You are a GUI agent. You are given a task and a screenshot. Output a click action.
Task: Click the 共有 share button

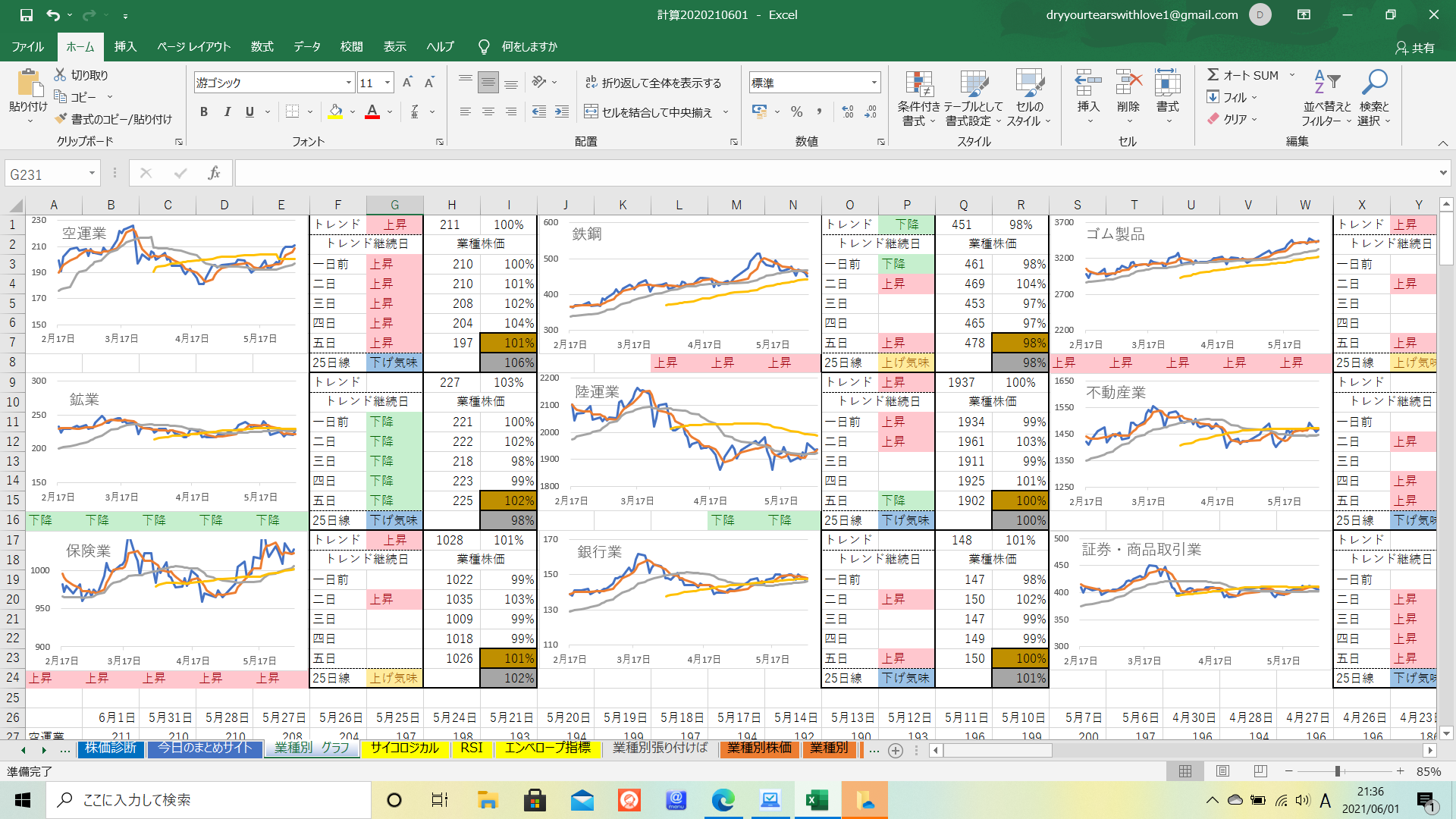point(1415,48)
